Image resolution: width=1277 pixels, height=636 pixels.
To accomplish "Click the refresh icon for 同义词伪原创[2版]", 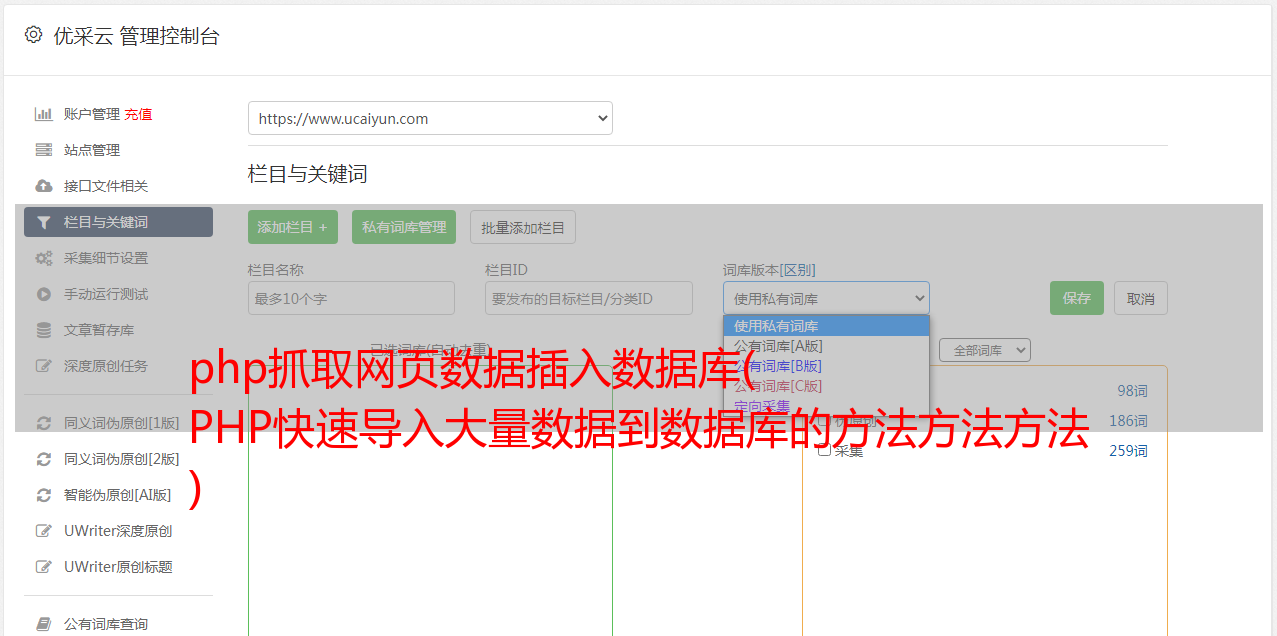I will point(44,459).
